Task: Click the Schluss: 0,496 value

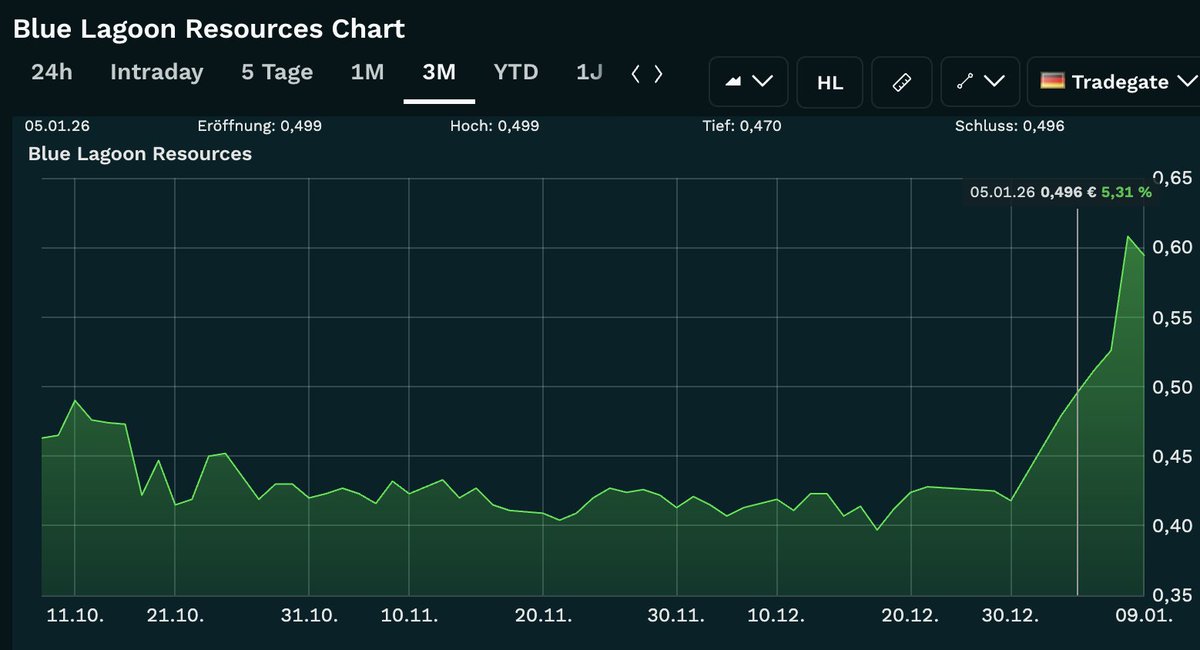Action: (1009, 126)
